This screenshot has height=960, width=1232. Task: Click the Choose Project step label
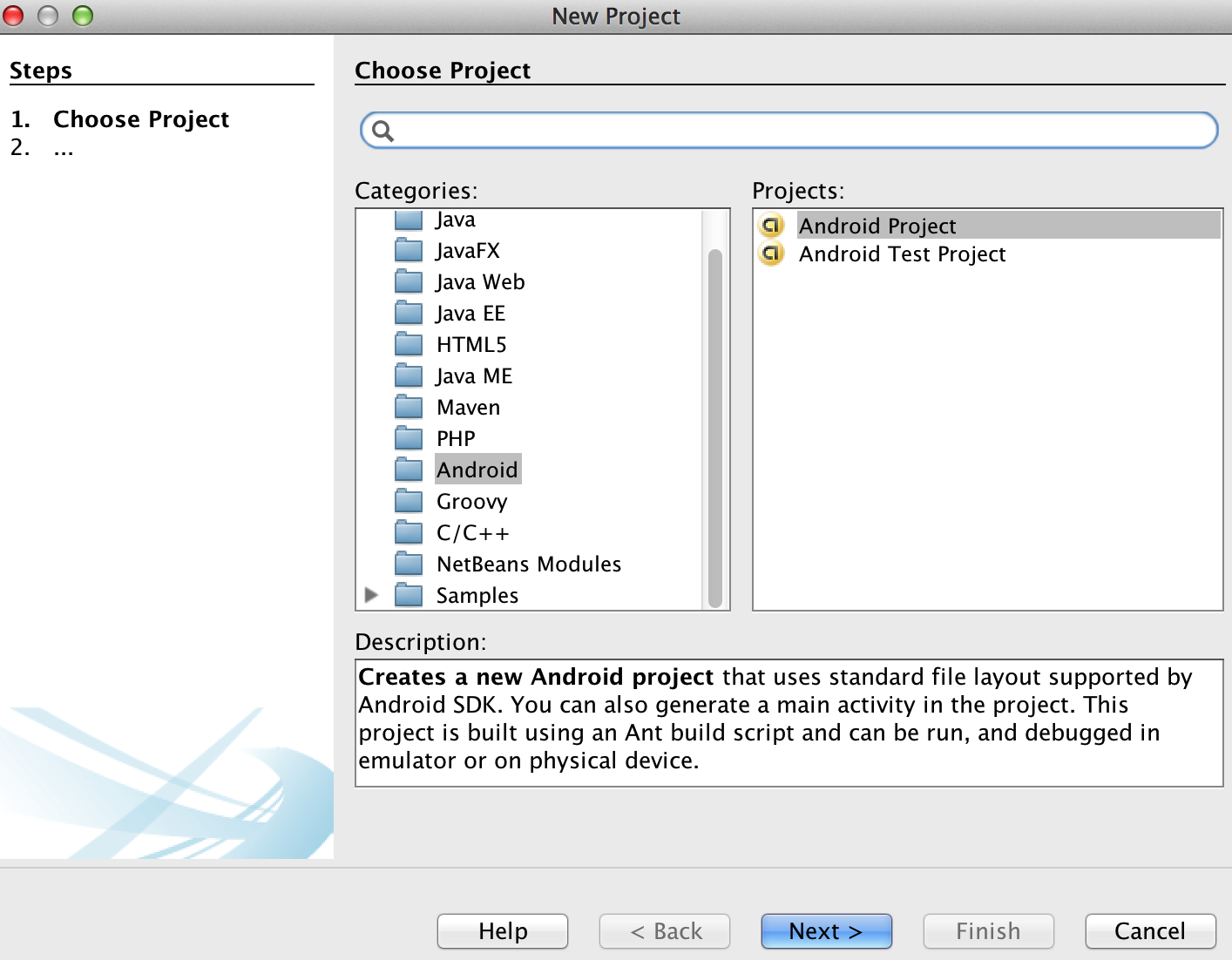pyautogui.click(x=141, y=119)
